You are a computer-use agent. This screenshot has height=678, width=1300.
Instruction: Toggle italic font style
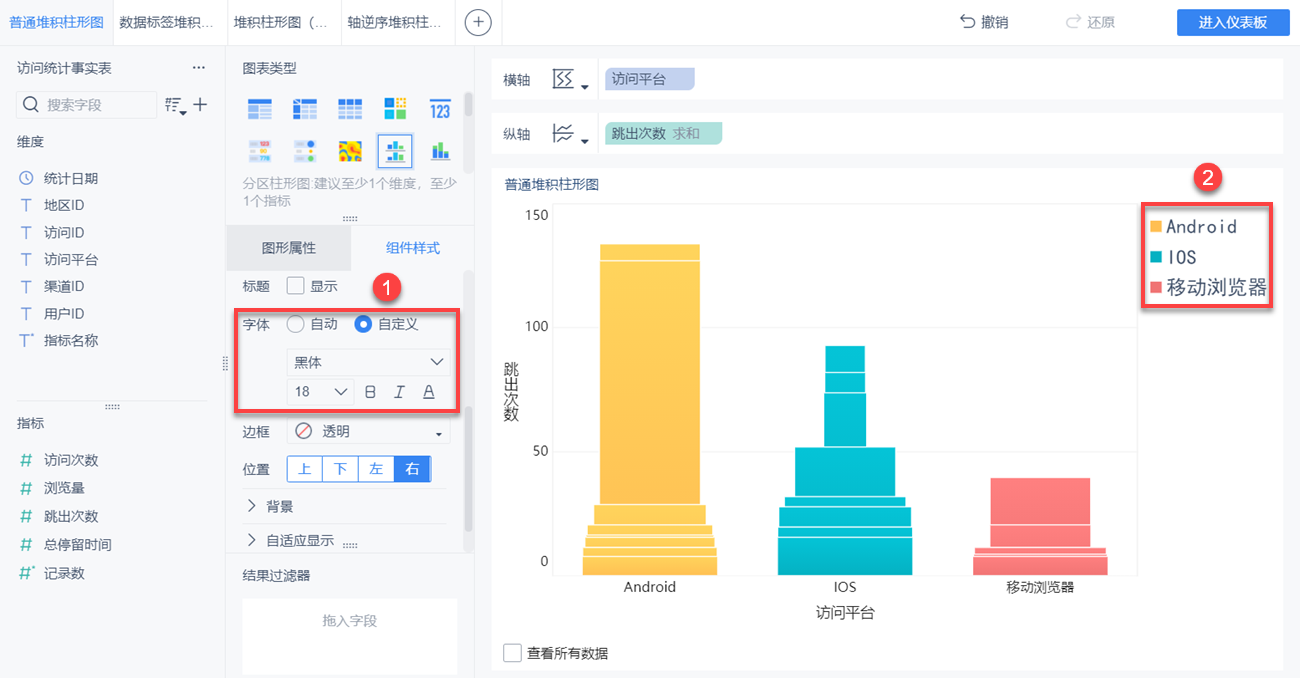399,392
